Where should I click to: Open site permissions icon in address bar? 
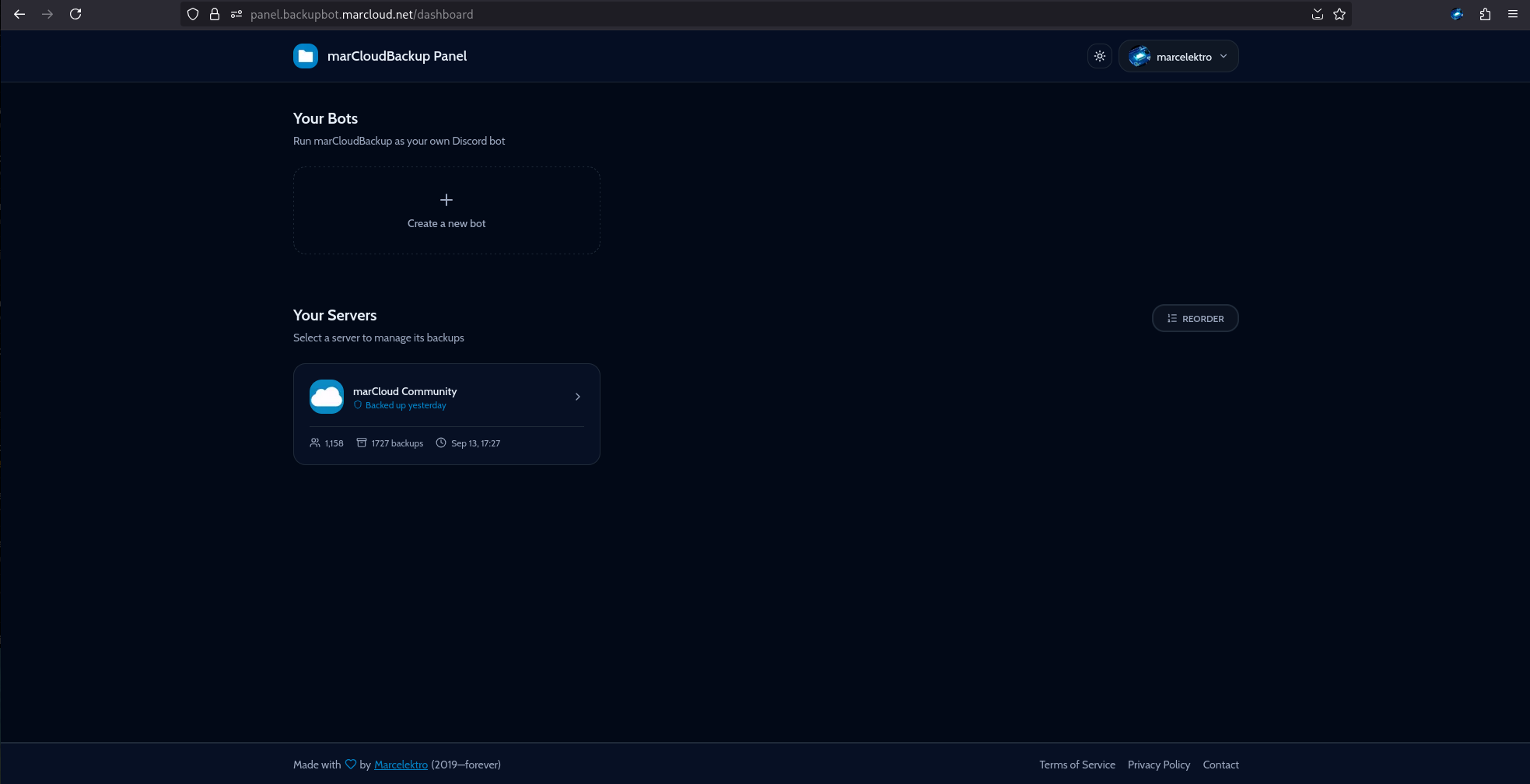pos(236,14)
